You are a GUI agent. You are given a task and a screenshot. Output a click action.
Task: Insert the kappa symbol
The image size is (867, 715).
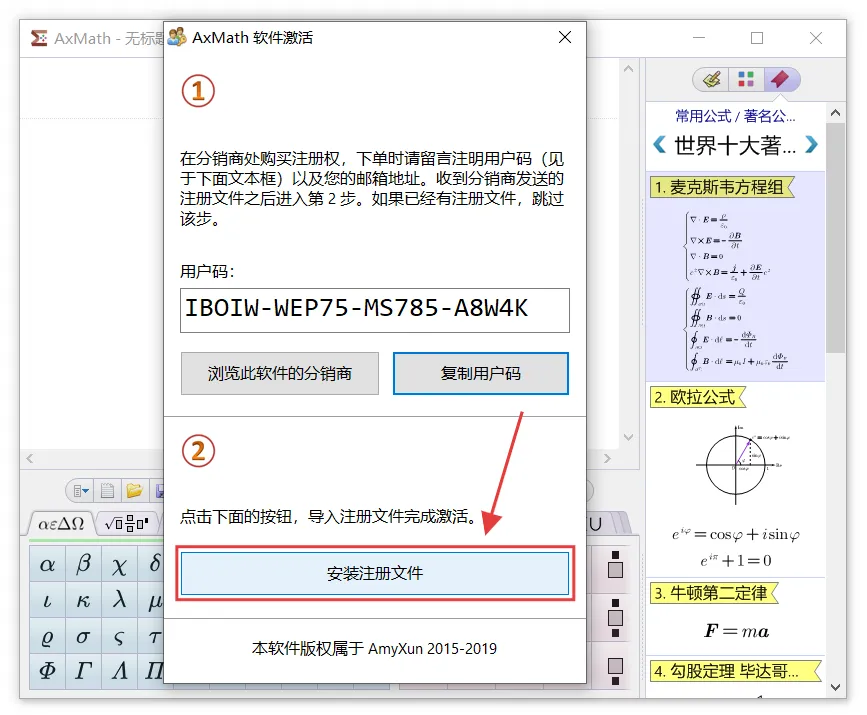(83, 600)
